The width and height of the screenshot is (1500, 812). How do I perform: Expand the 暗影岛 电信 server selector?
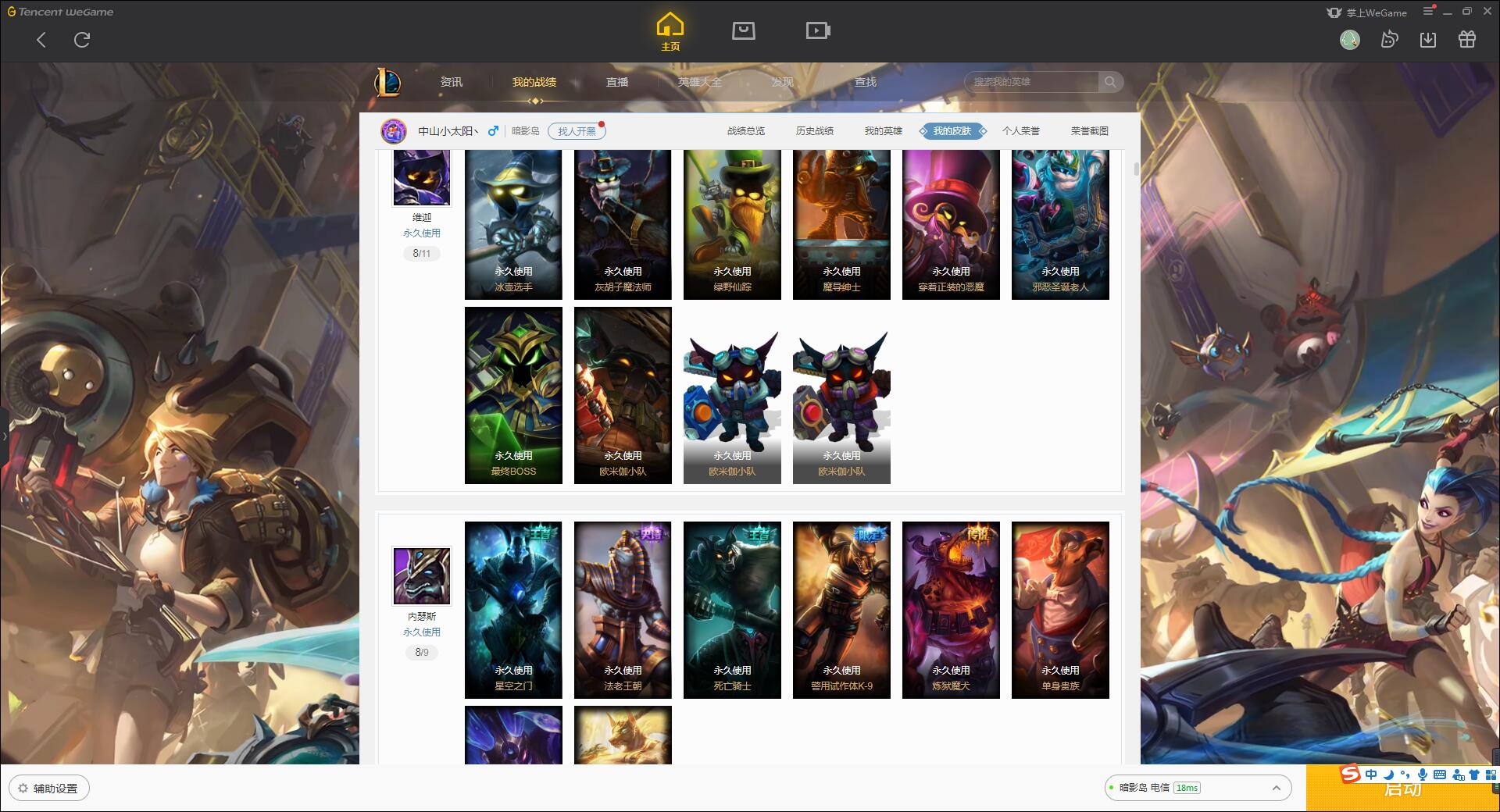[x=1197, y=788]
